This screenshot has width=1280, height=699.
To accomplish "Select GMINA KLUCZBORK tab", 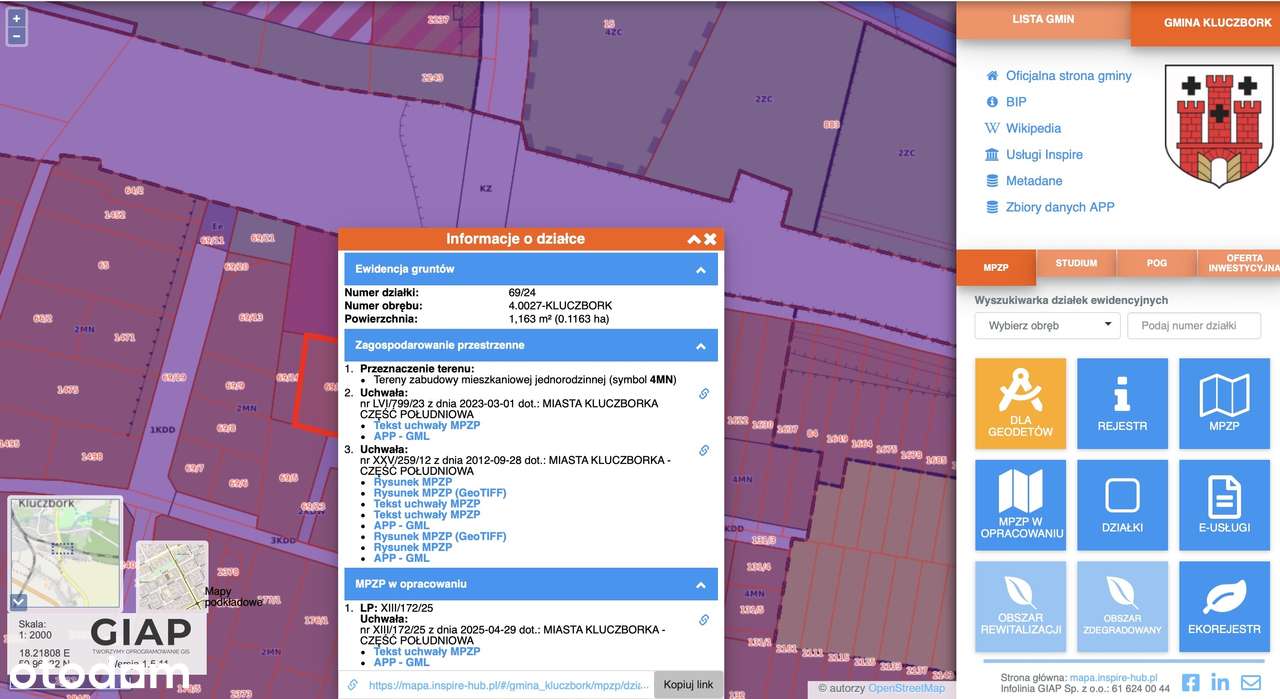I will pyautogui.click(x=1204, y=22).
